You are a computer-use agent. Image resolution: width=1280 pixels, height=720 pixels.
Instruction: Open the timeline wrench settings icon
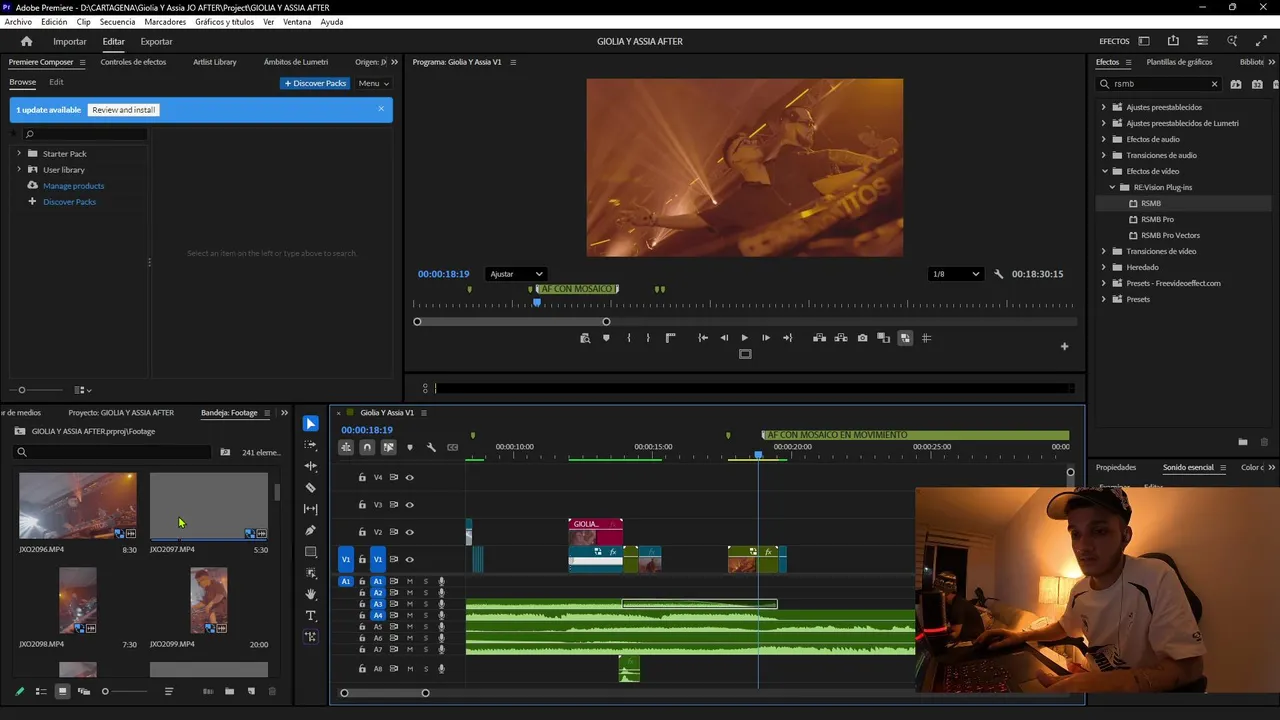click(431, 447)
